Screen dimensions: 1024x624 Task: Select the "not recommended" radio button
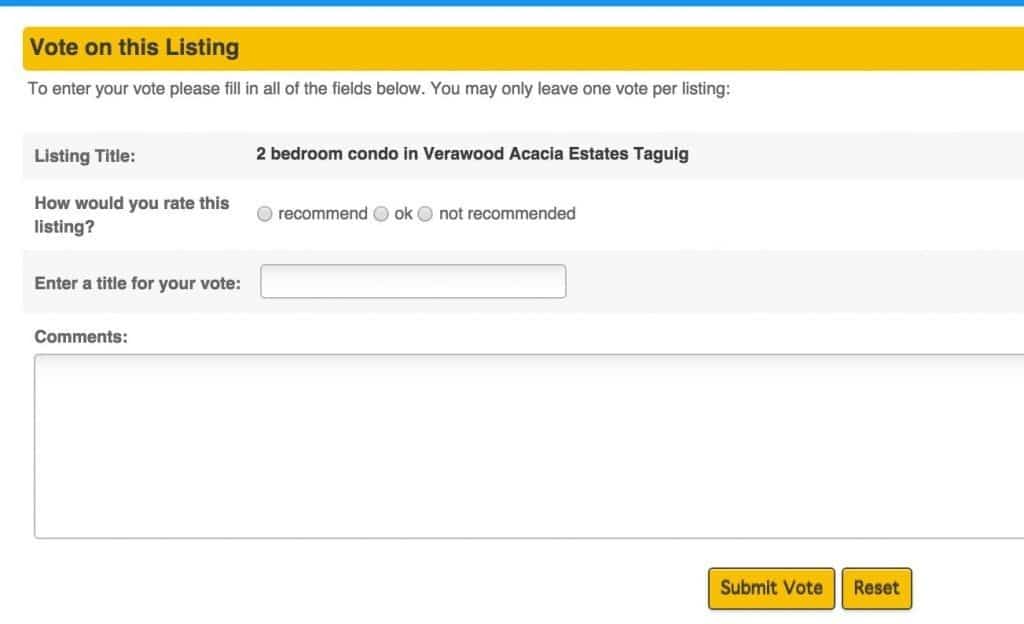pyautogui.click(x=425, y=213)
